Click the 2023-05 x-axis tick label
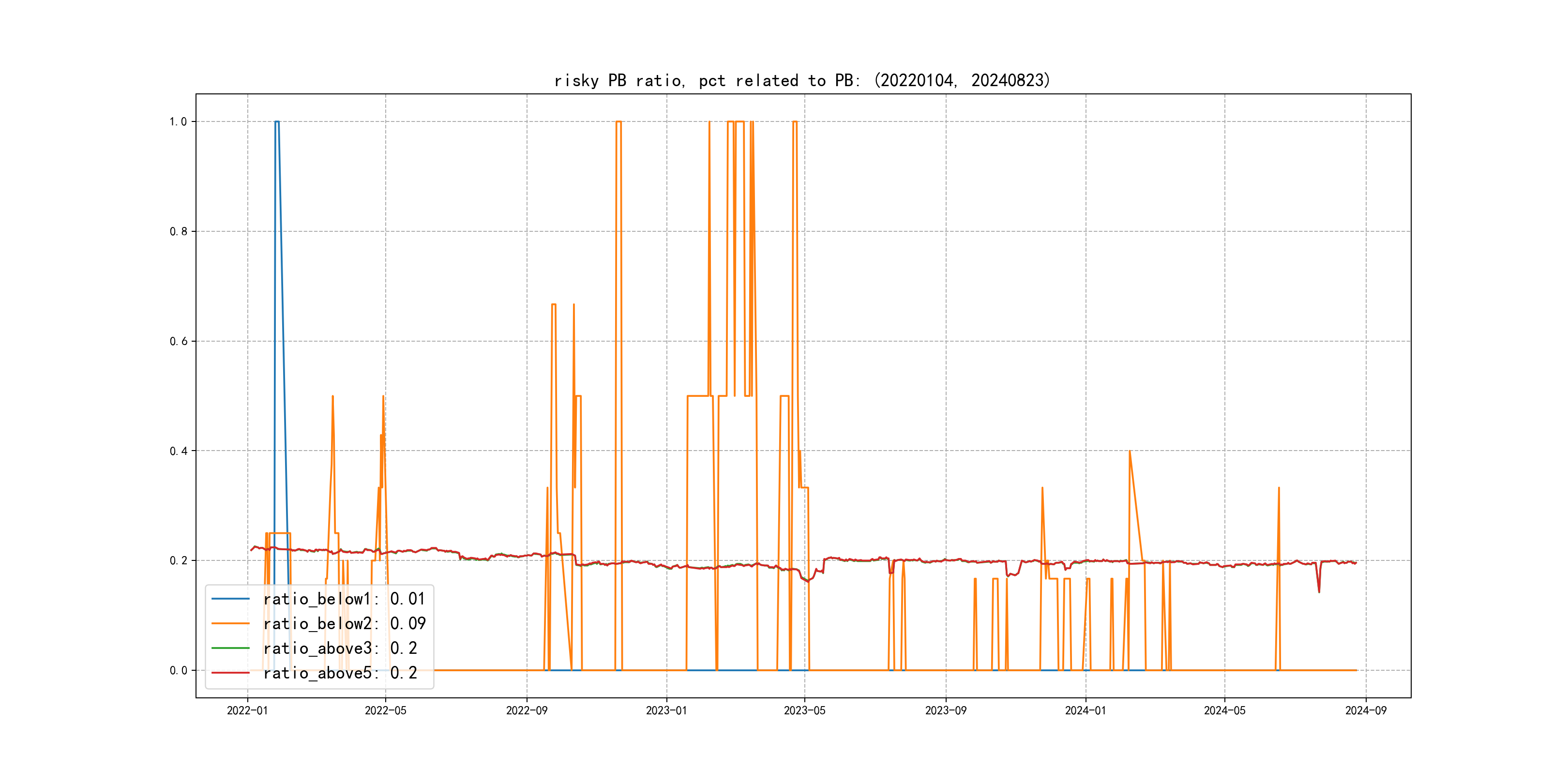This screenshot has width=1568, height=784. click(x=804, y=710)
